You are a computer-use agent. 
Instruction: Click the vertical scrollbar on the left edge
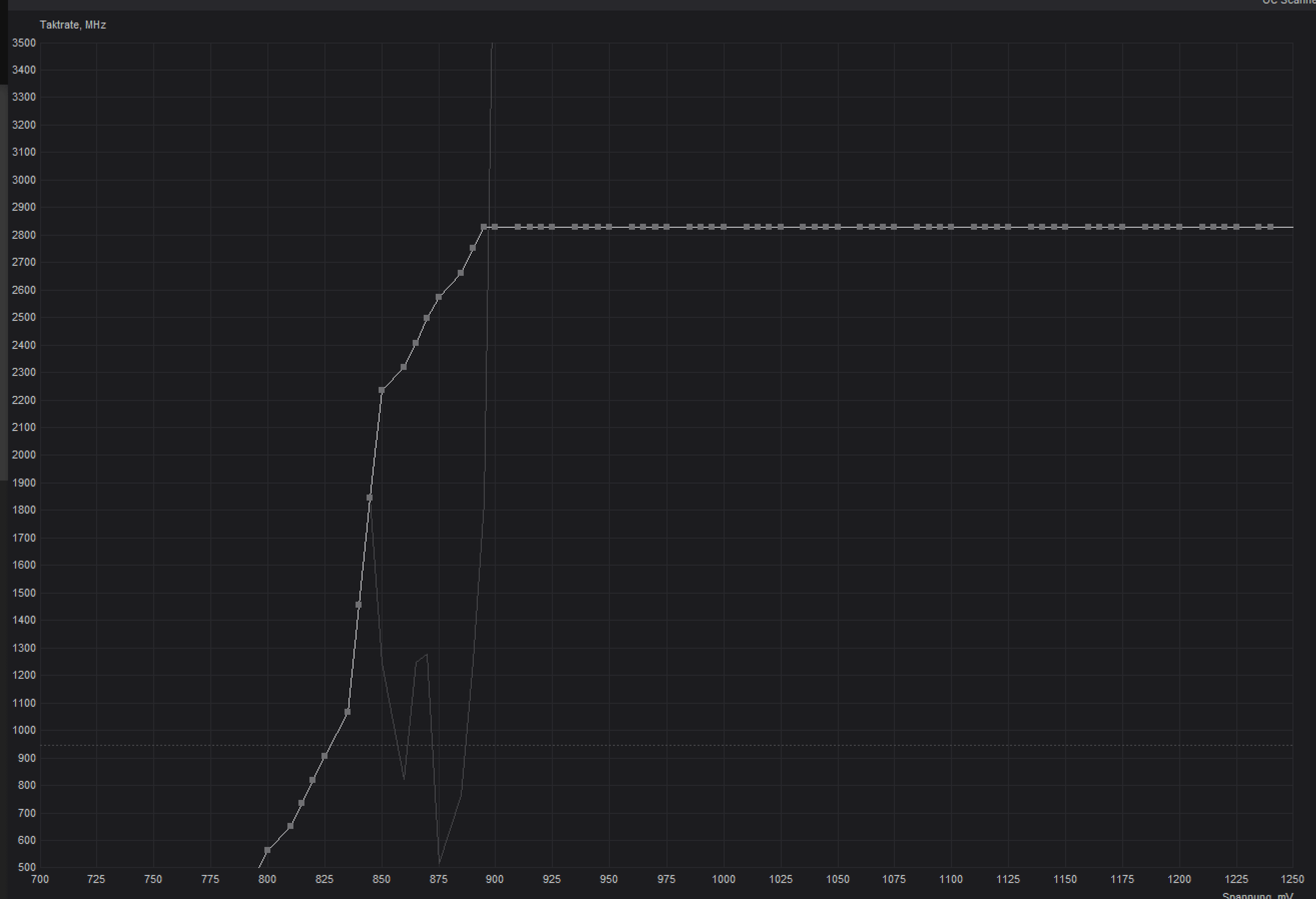pos(4,283)
